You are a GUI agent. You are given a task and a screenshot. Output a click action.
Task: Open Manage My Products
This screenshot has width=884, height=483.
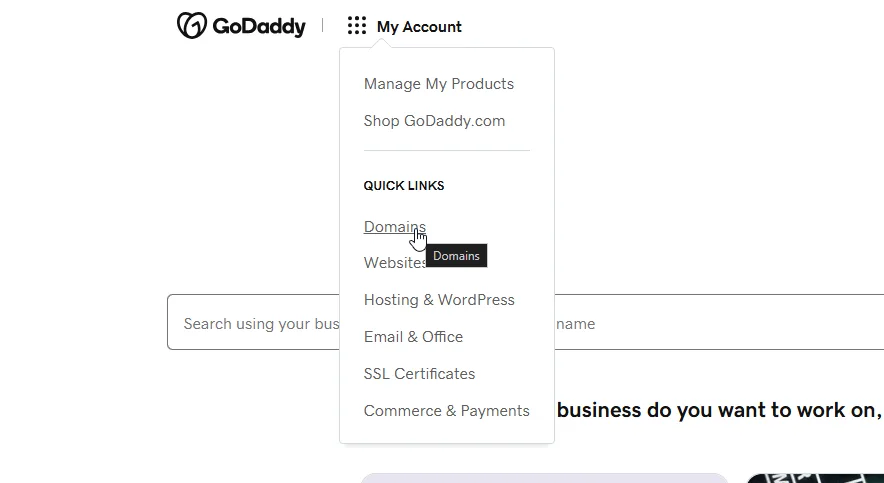click(x=438, y=84)
